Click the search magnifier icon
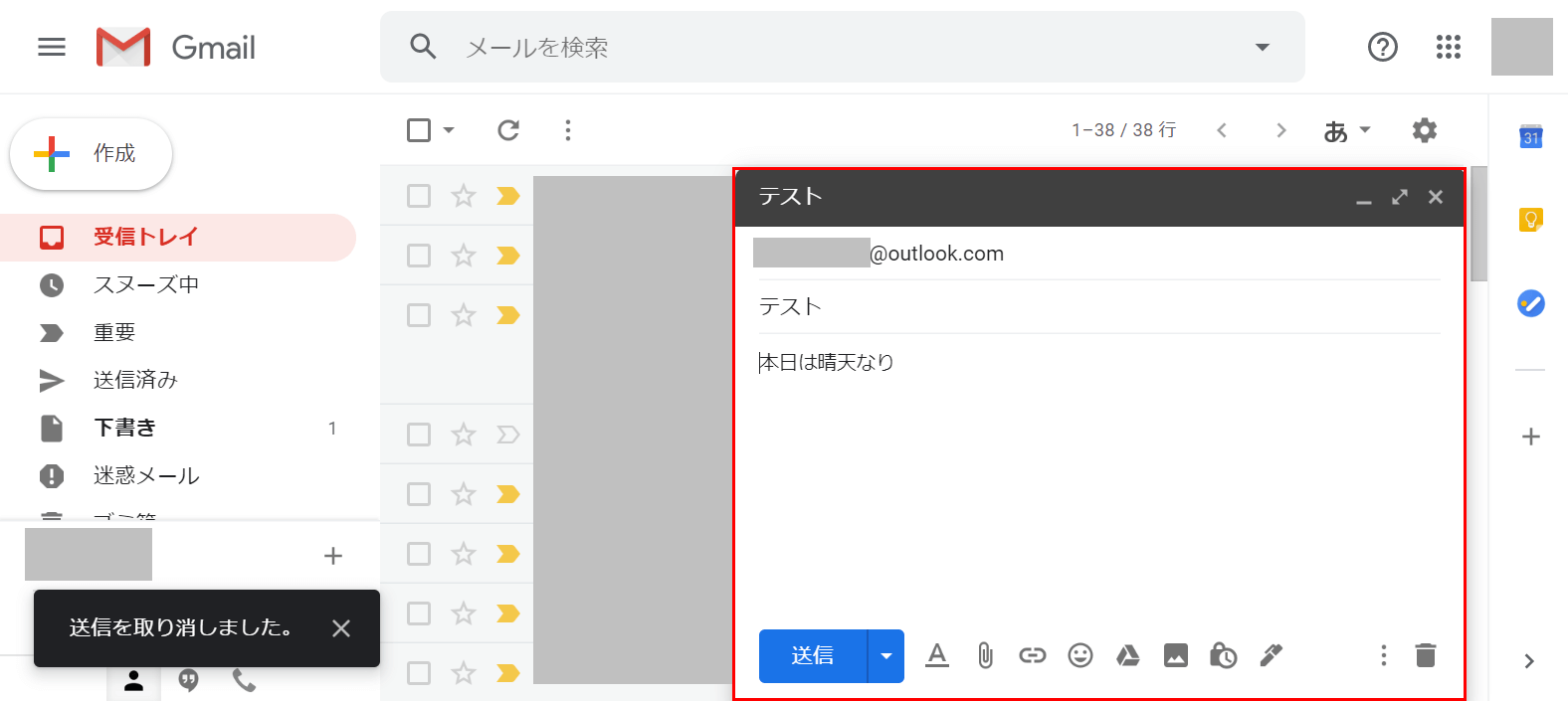 [423, 47]
